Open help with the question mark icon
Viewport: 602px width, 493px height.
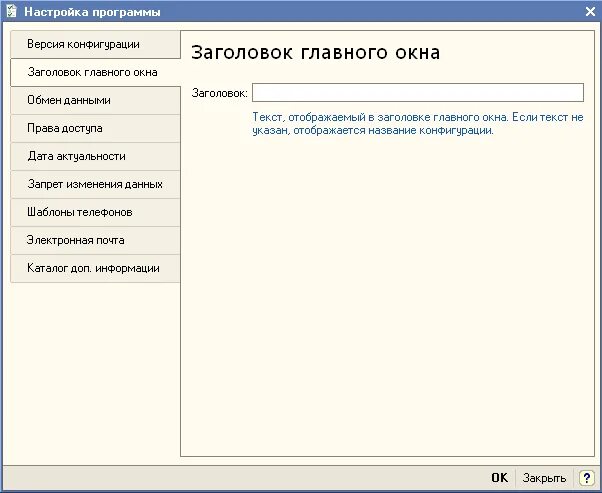point(586,478)
